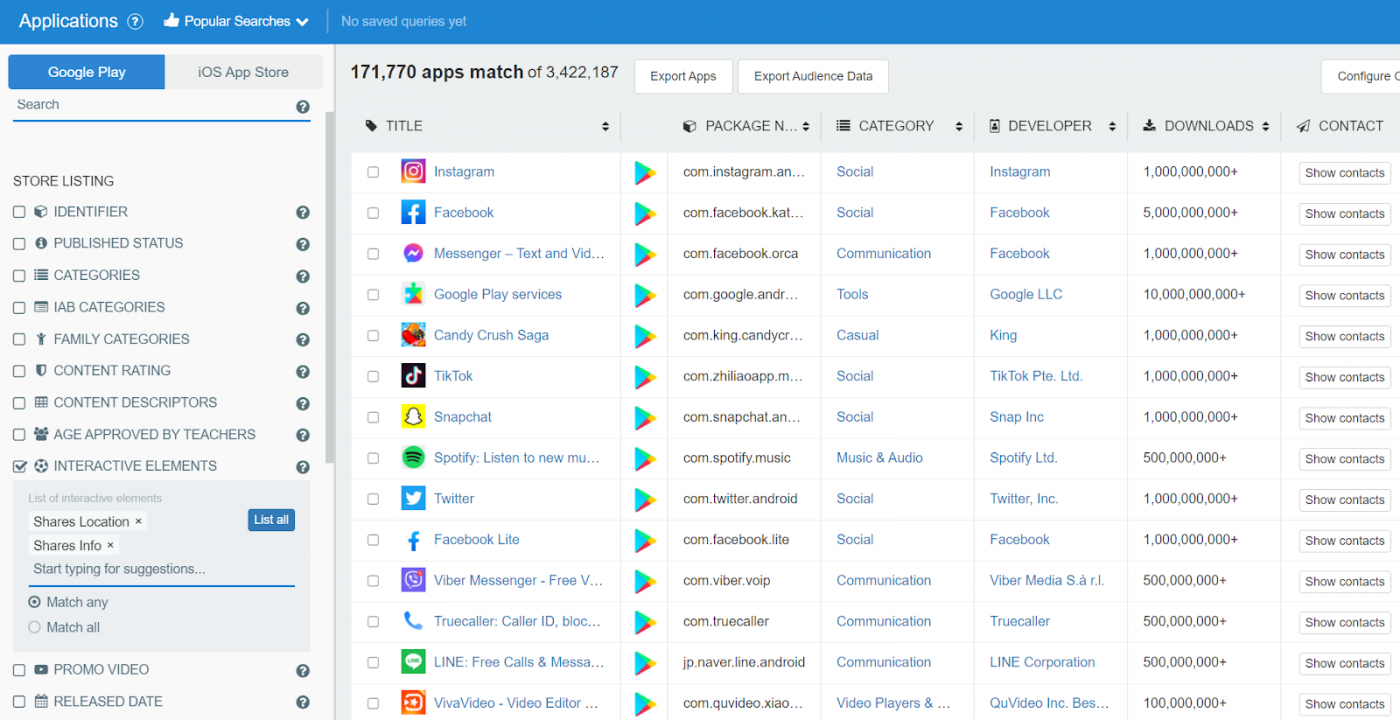Image resolution: width=1400 pixels, height=720 pixels.
Task: Open the Tools category link
Action: click(x=852, y=294)
